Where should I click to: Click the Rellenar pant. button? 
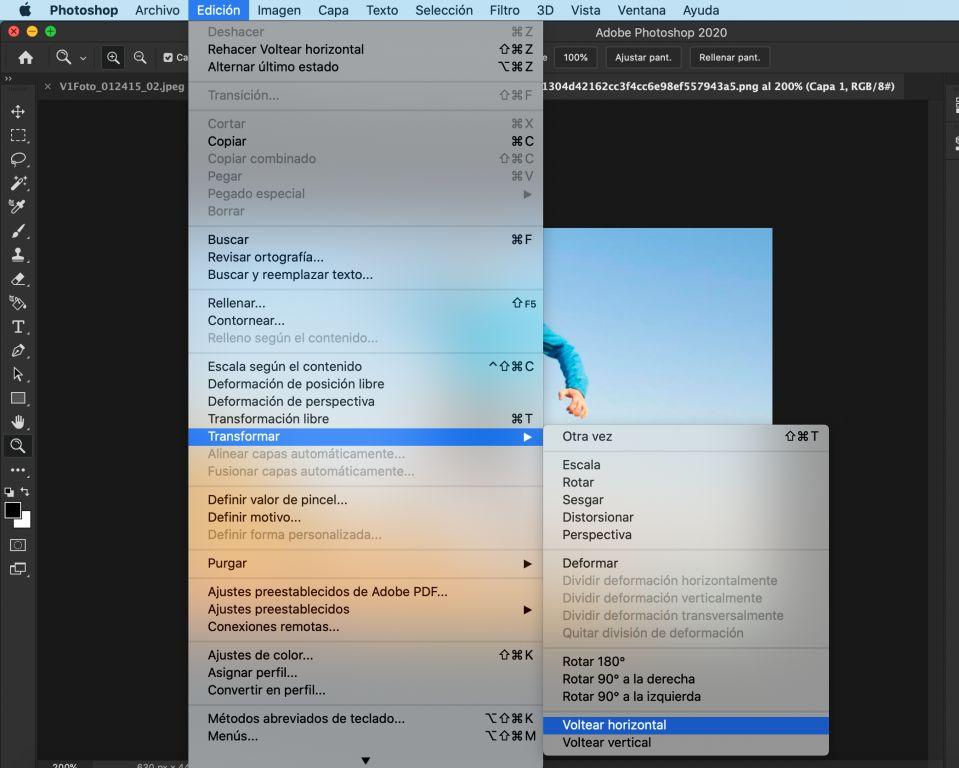tap(729, 57)
